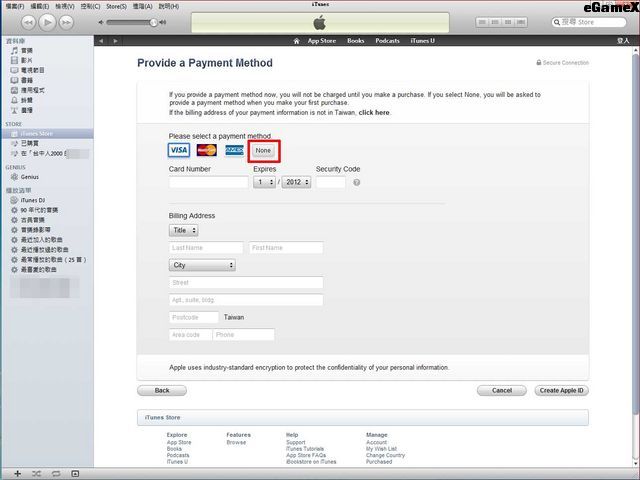Switch to list view in view buttons
Screen dimensions: 640x480
click(x=482, y=22)
